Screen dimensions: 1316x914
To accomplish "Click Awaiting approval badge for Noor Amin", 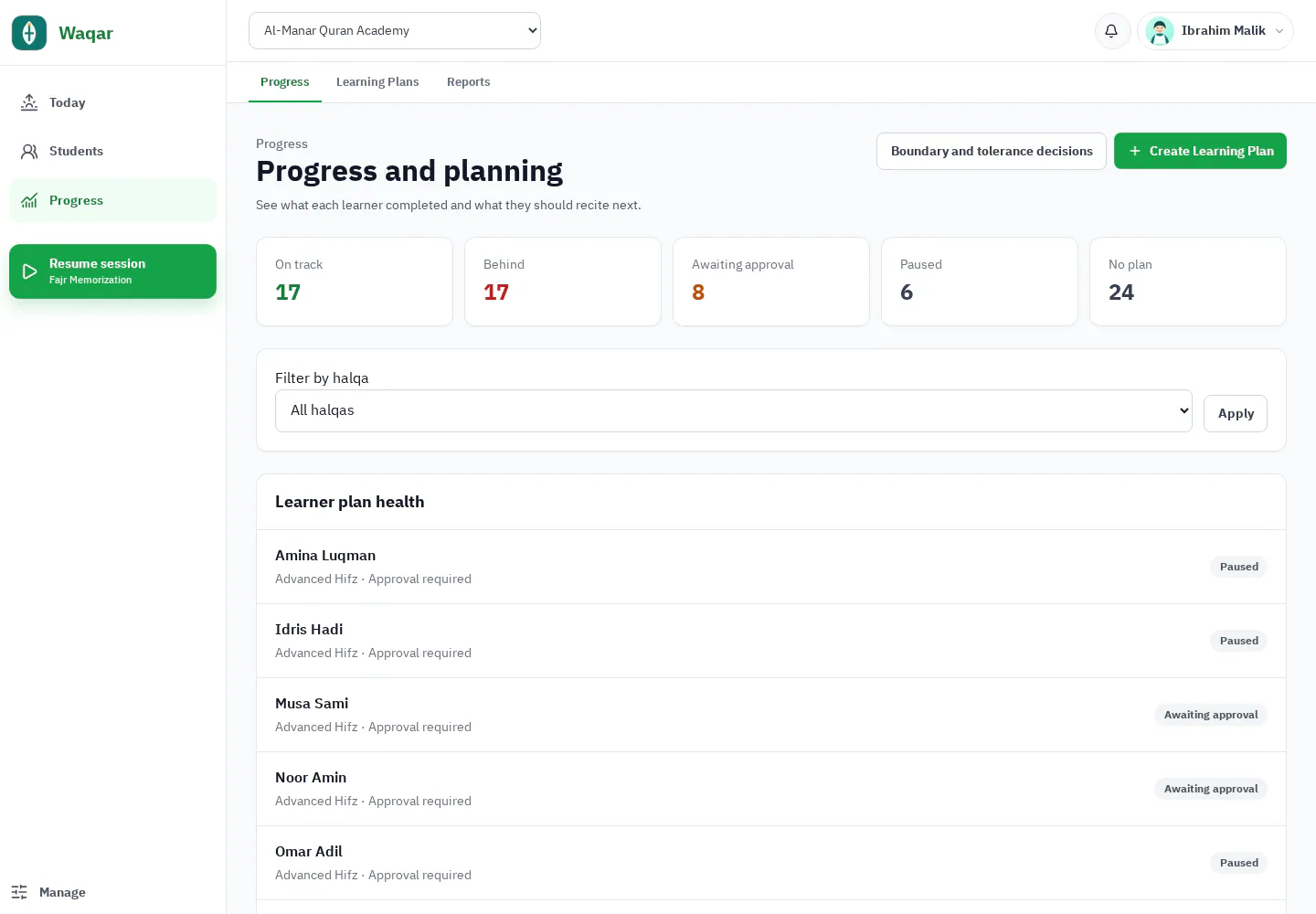I will point(1211,789).
